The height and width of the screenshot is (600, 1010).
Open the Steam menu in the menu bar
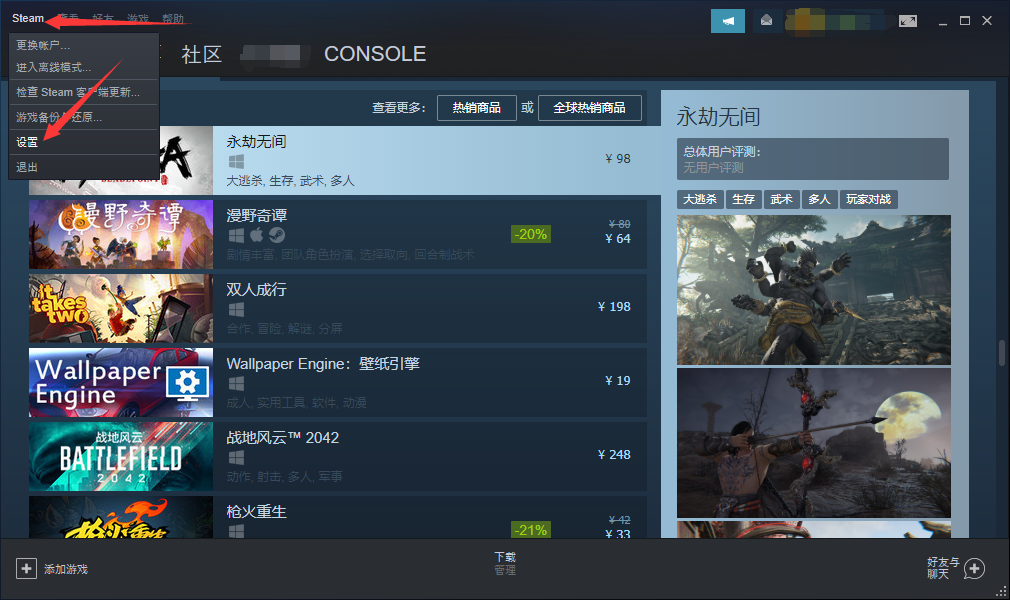pyautogui.click(x=28, y=18)
